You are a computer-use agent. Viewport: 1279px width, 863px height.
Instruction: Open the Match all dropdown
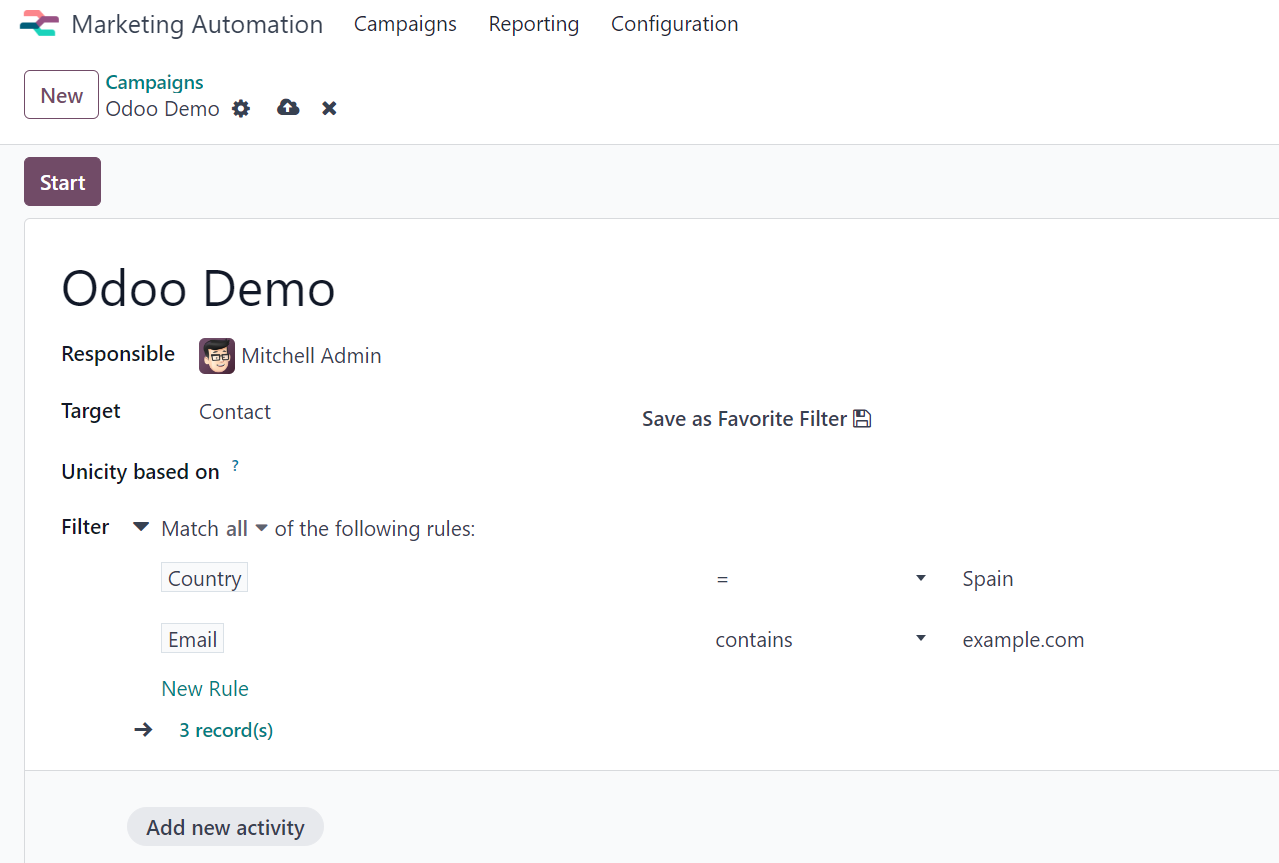pyautogui.click(x=246, y=528)
